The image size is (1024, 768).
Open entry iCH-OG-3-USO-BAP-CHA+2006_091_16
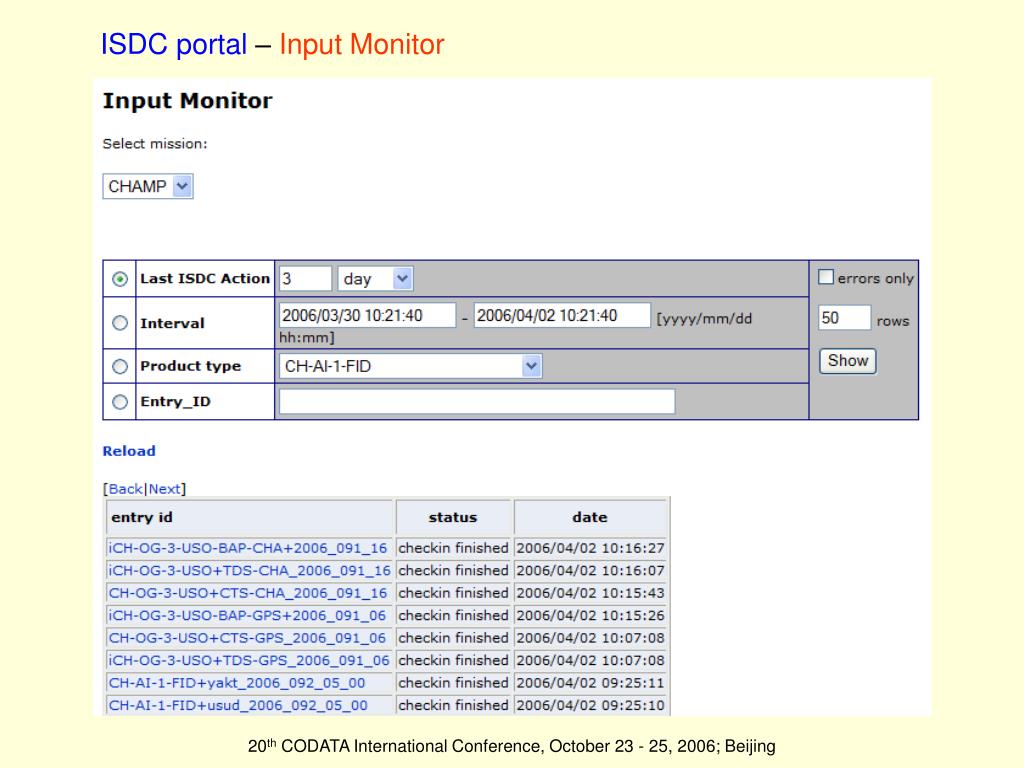[x=248, y=548]
